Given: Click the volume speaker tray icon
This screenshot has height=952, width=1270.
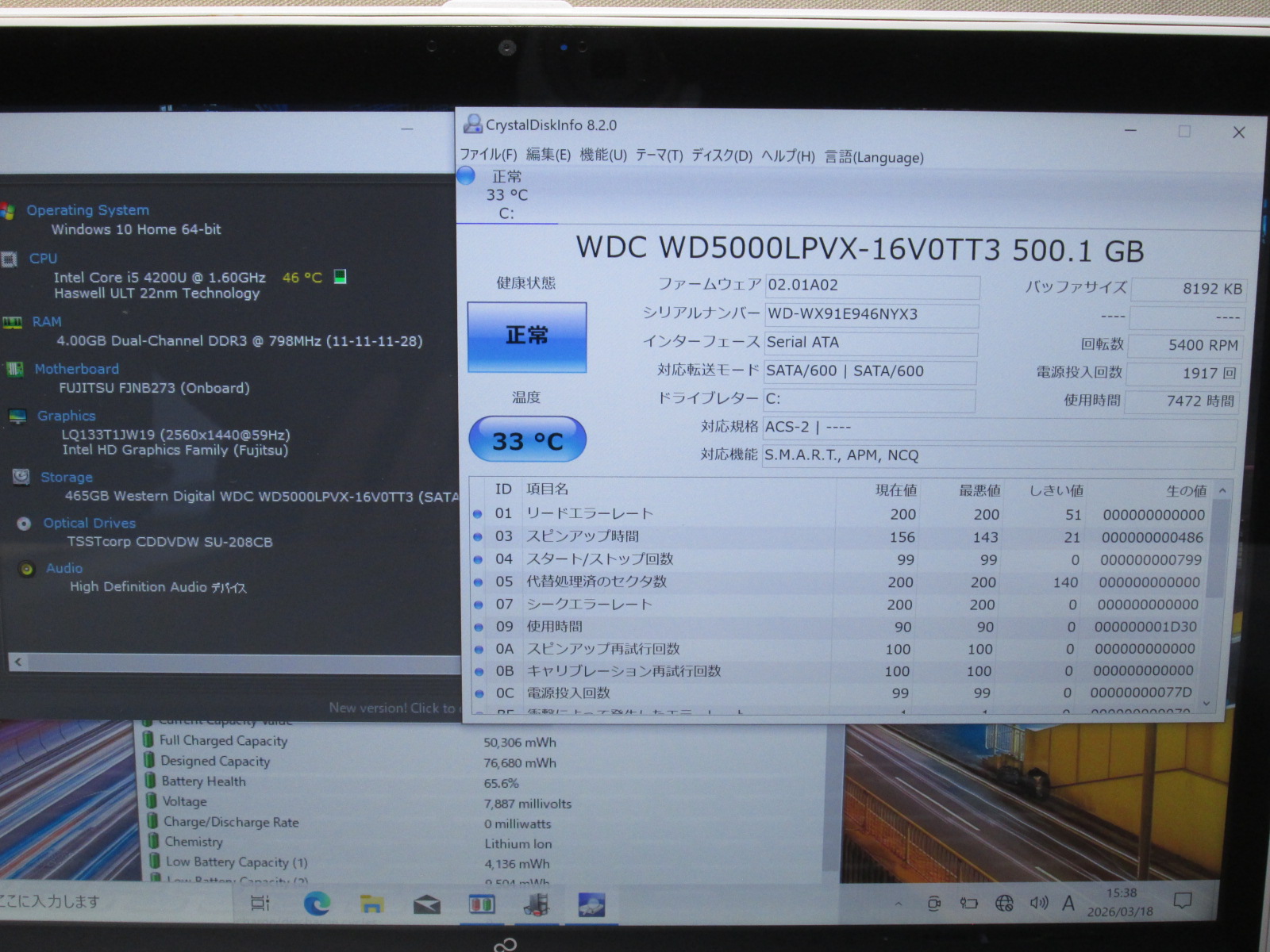Looking at the screenshot, I should (1038, 903).
